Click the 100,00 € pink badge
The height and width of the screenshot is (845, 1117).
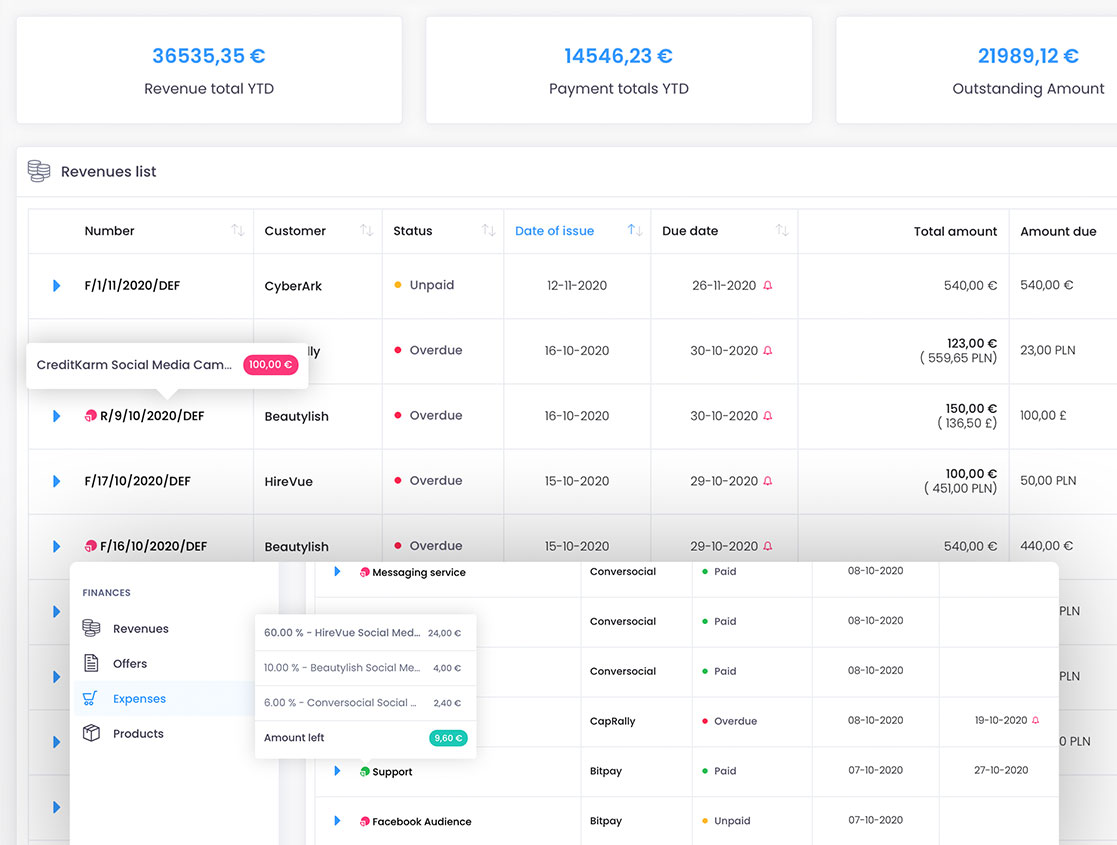coord(271,365)
